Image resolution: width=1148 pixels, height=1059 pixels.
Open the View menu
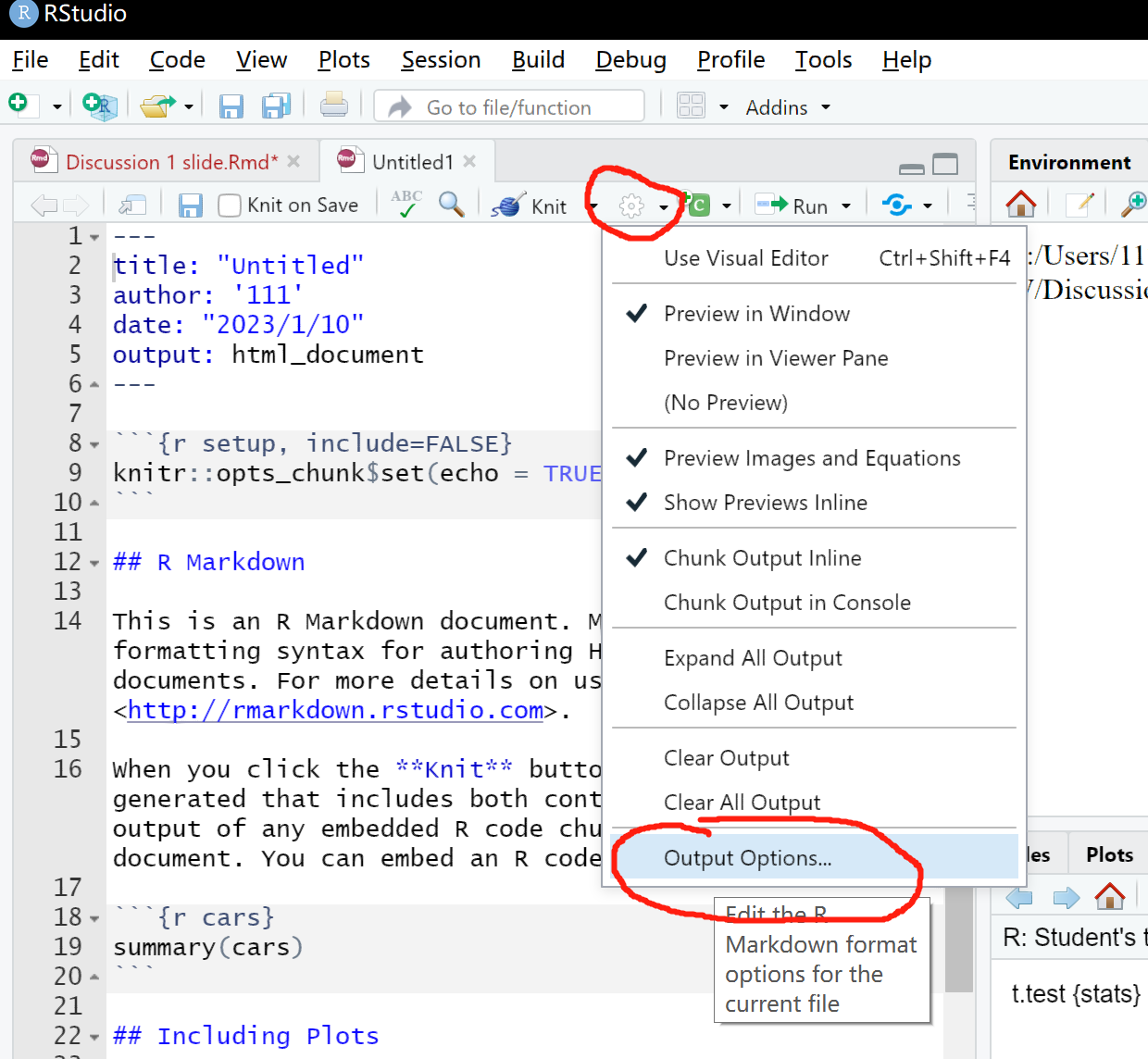[x=262, y=60]
